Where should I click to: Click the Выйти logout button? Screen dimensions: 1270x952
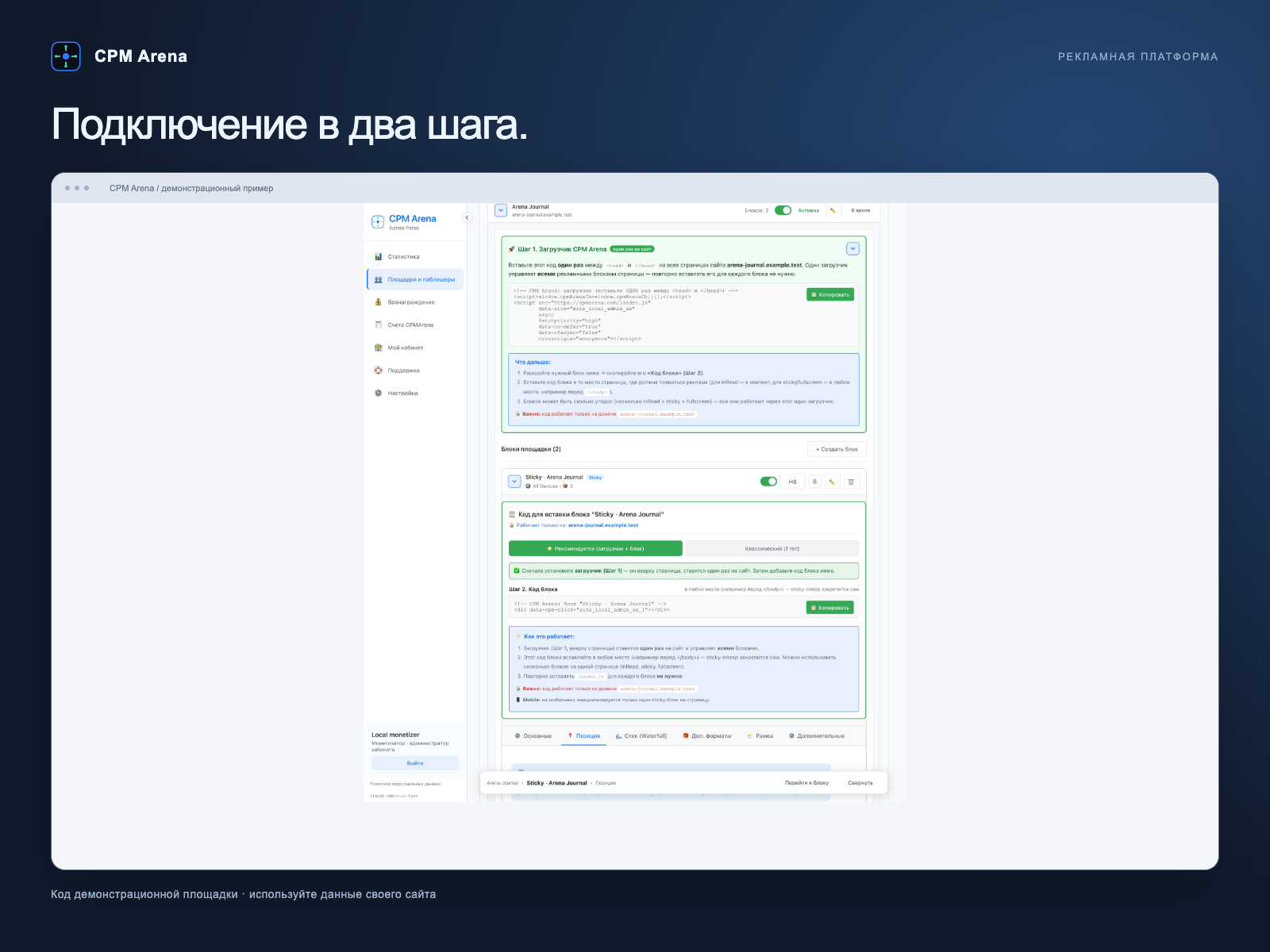click(415, 763)
